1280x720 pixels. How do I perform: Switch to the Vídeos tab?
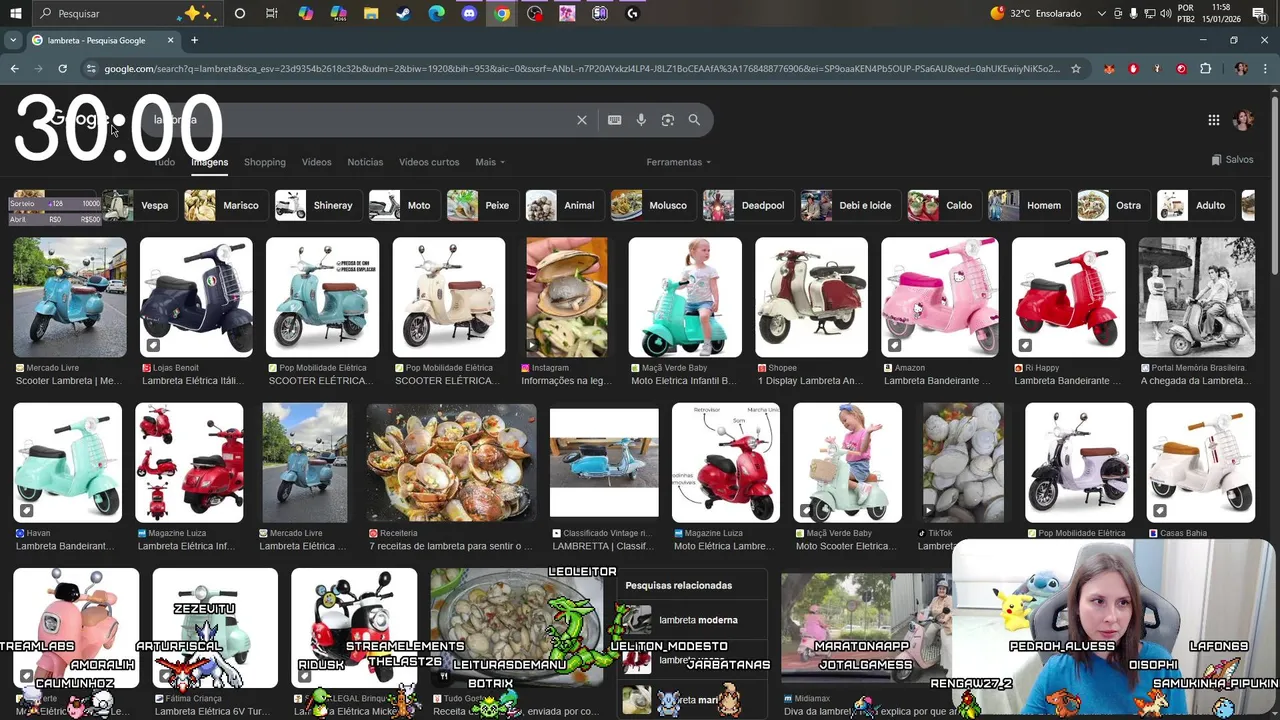pyautogui.click(x=316, y=162)
